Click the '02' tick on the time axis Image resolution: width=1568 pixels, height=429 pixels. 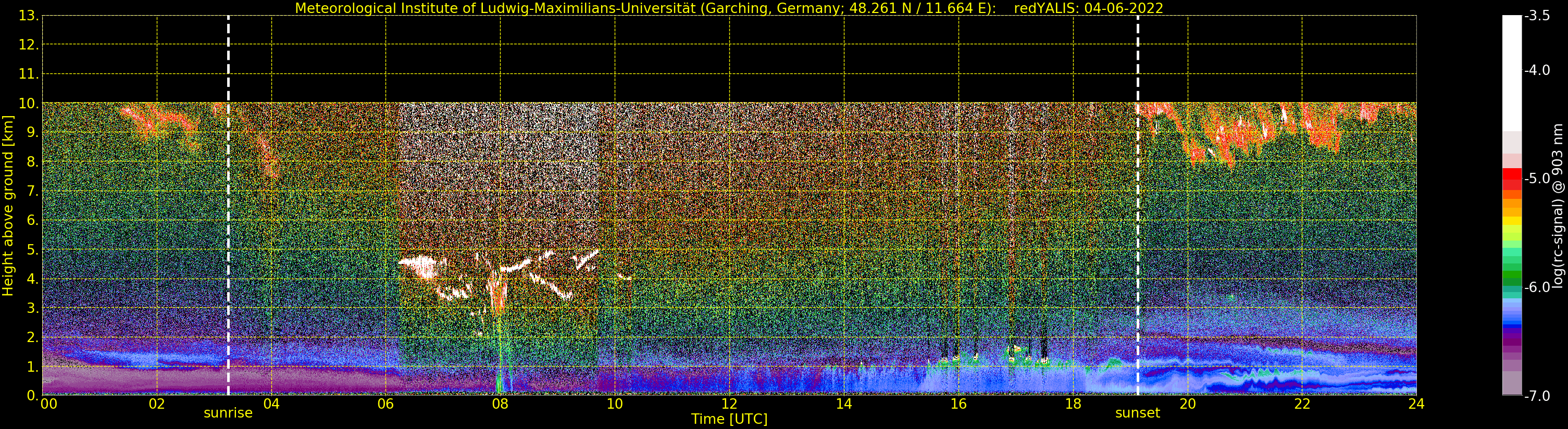point(157,403)
